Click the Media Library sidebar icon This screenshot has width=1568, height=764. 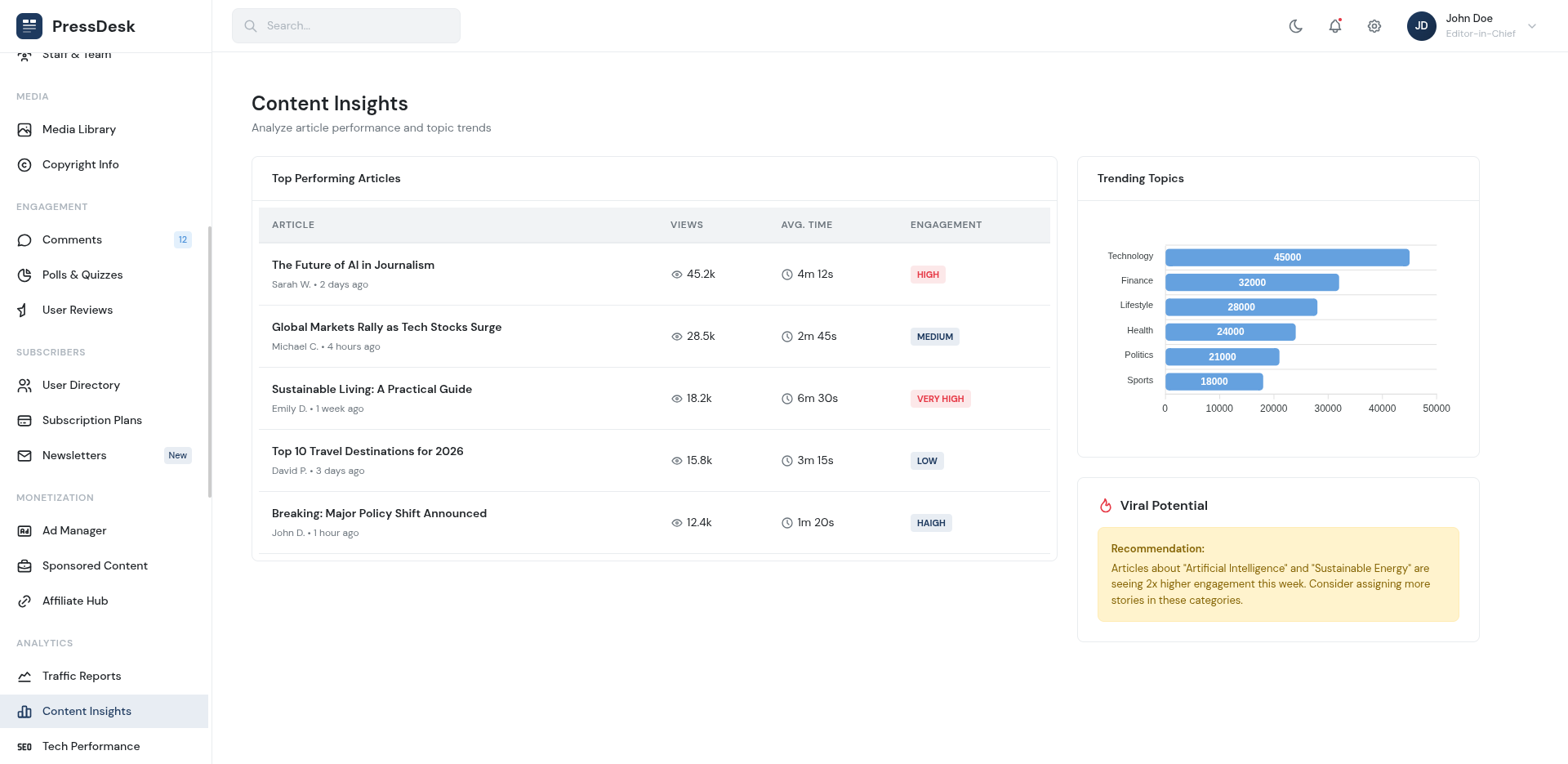[x=24, y=130]
